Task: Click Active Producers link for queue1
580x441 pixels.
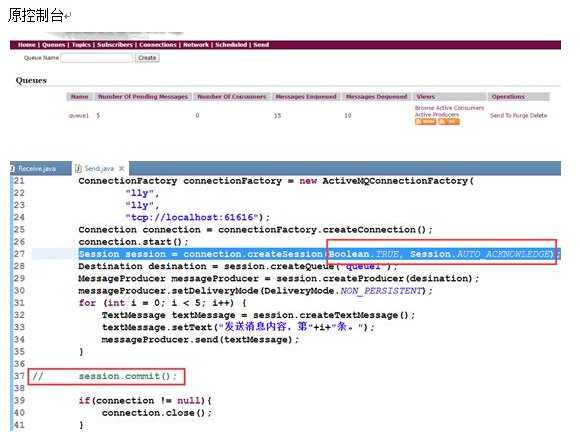Action: (437, 115)
